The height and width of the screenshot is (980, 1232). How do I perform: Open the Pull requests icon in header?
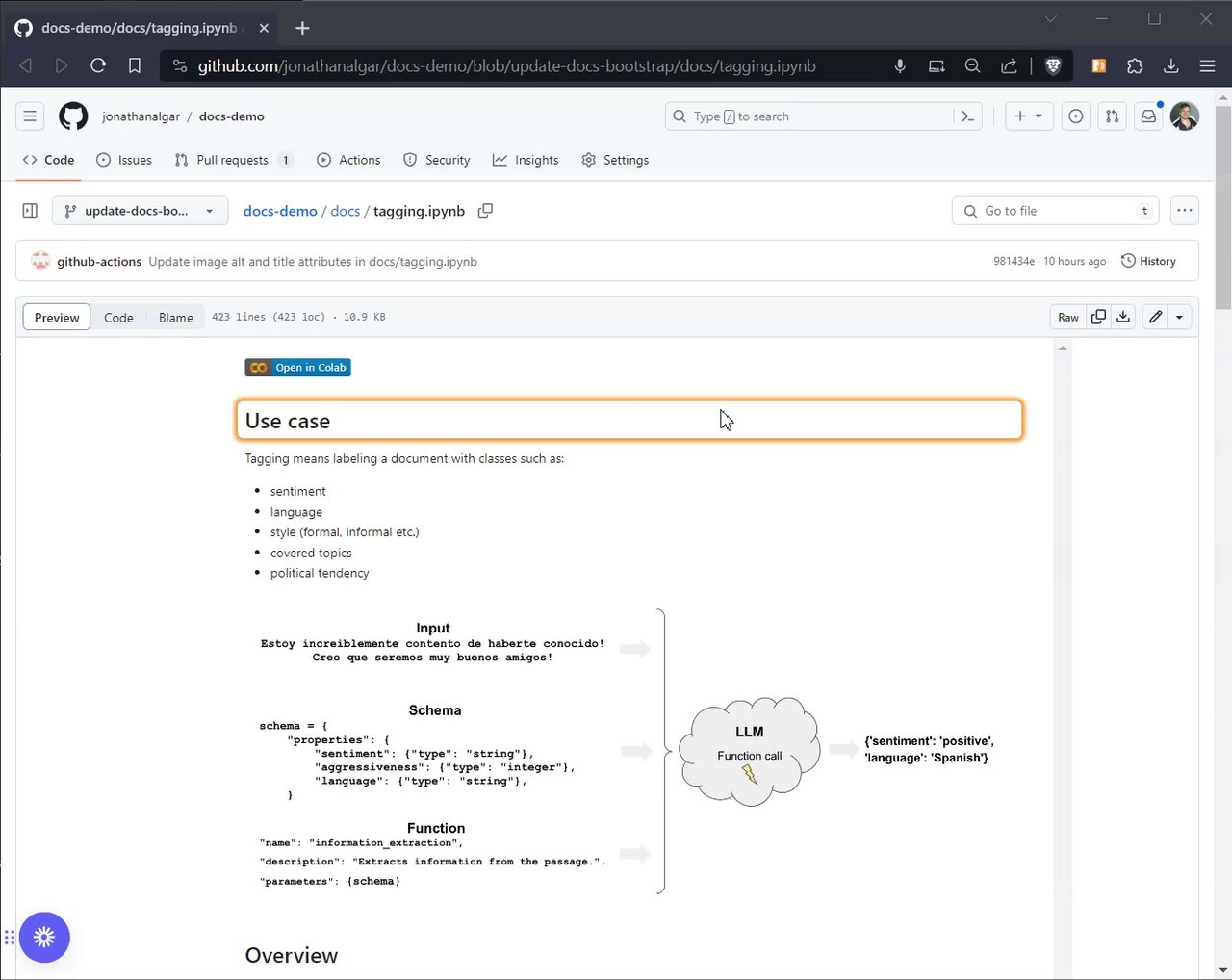pyautogui.click(x=1113, y=116)
